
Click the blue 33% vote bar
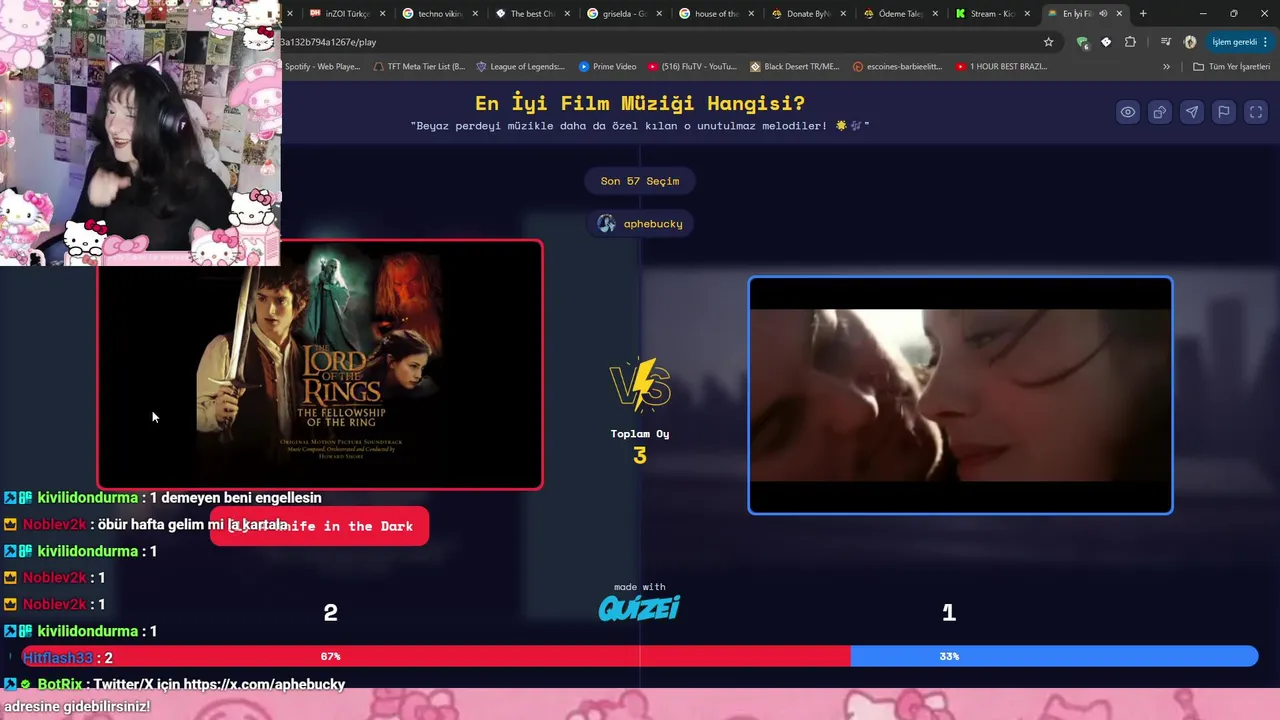tap(1054, 656)
